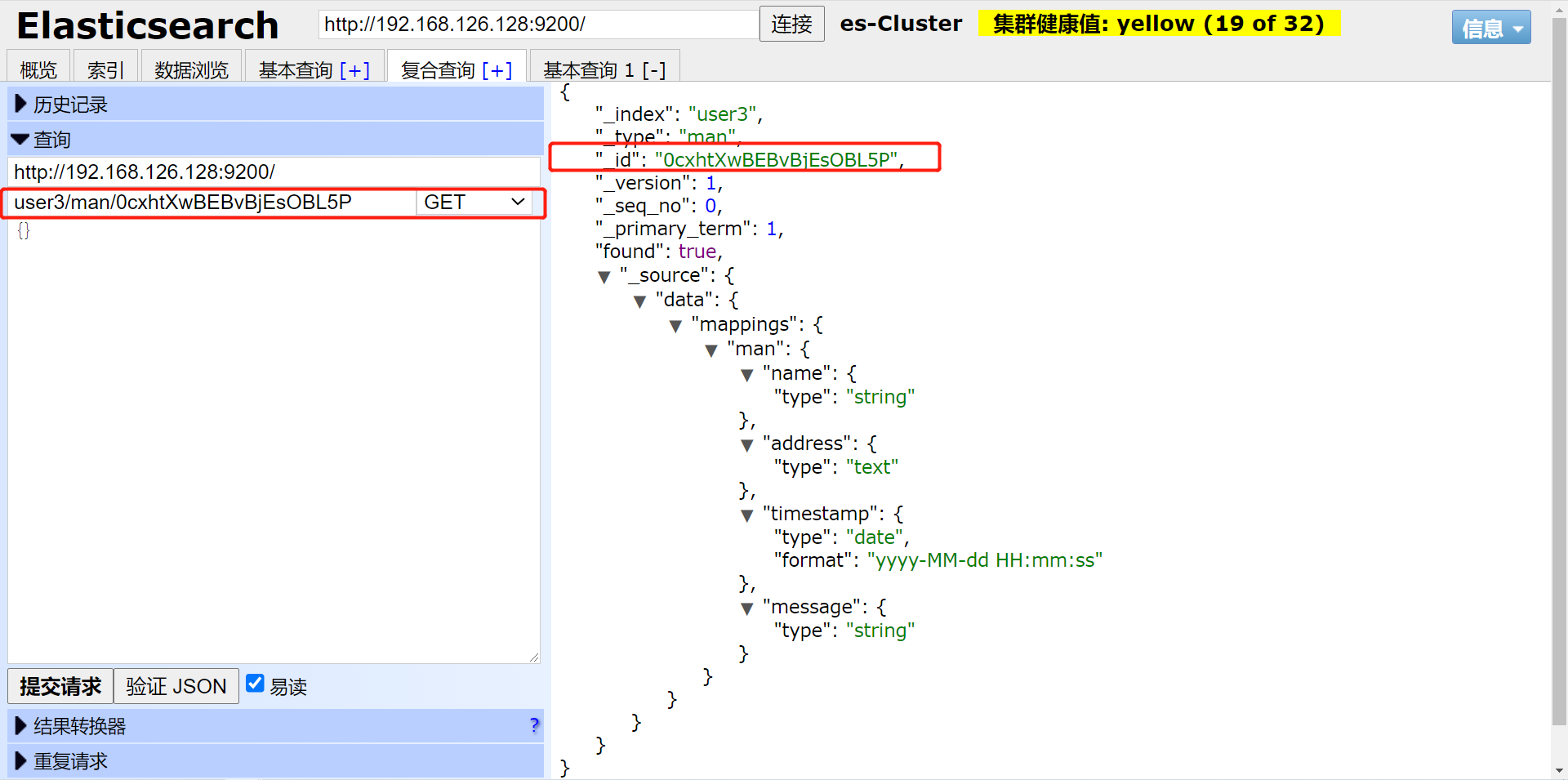The height and width of the screenshot is (780, 1568).
Task: Switch to the 数据浏览 data browser tab
Action: [190, 70]
